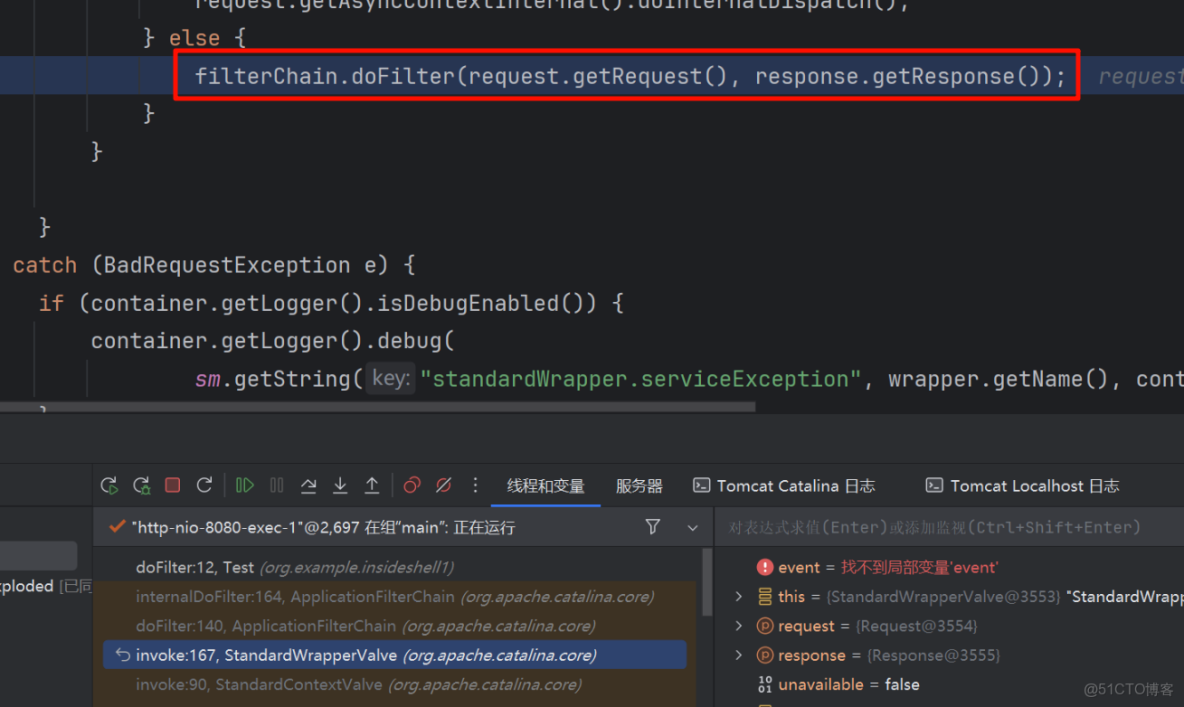Toggle mute breakpoints
Image resolution: width=1184 pixels, height=707 pixels.
coord(443,485)
